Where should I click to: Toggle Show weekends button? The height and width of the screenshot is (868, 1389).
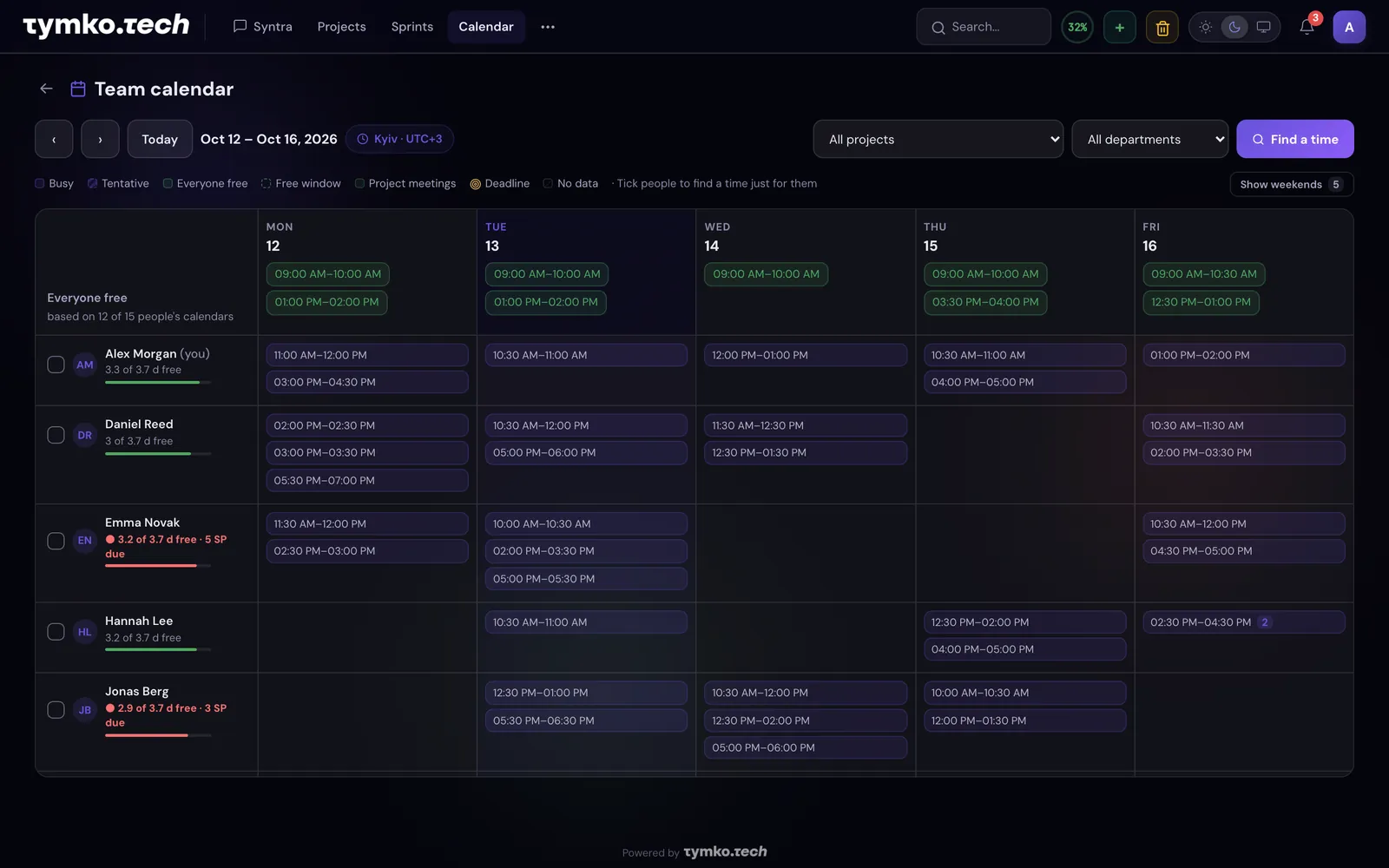1291,184
